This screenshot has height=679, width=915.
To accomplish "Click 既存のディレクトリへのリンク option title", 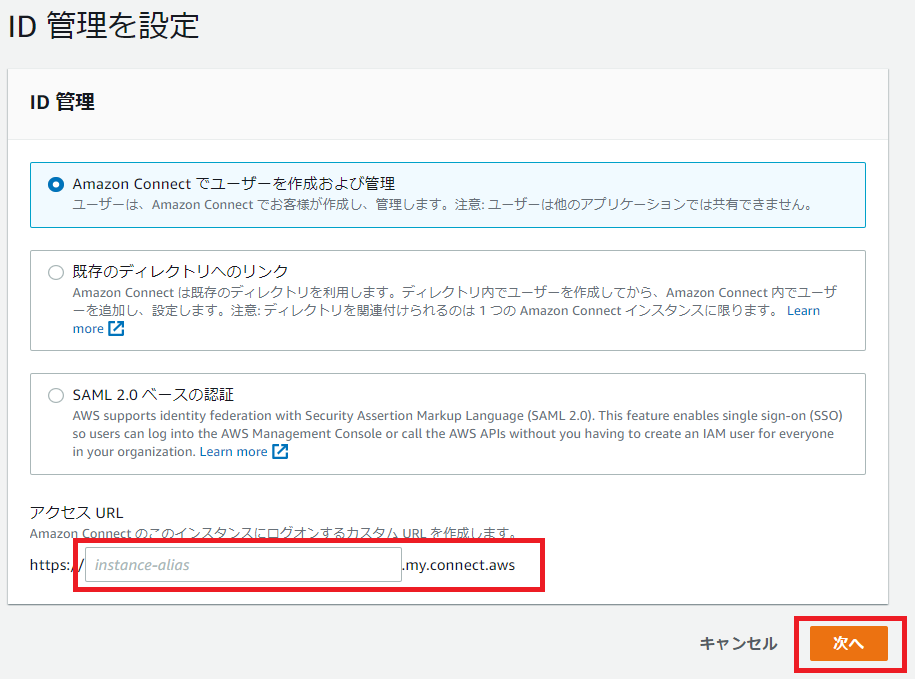I will click(180, 271).
